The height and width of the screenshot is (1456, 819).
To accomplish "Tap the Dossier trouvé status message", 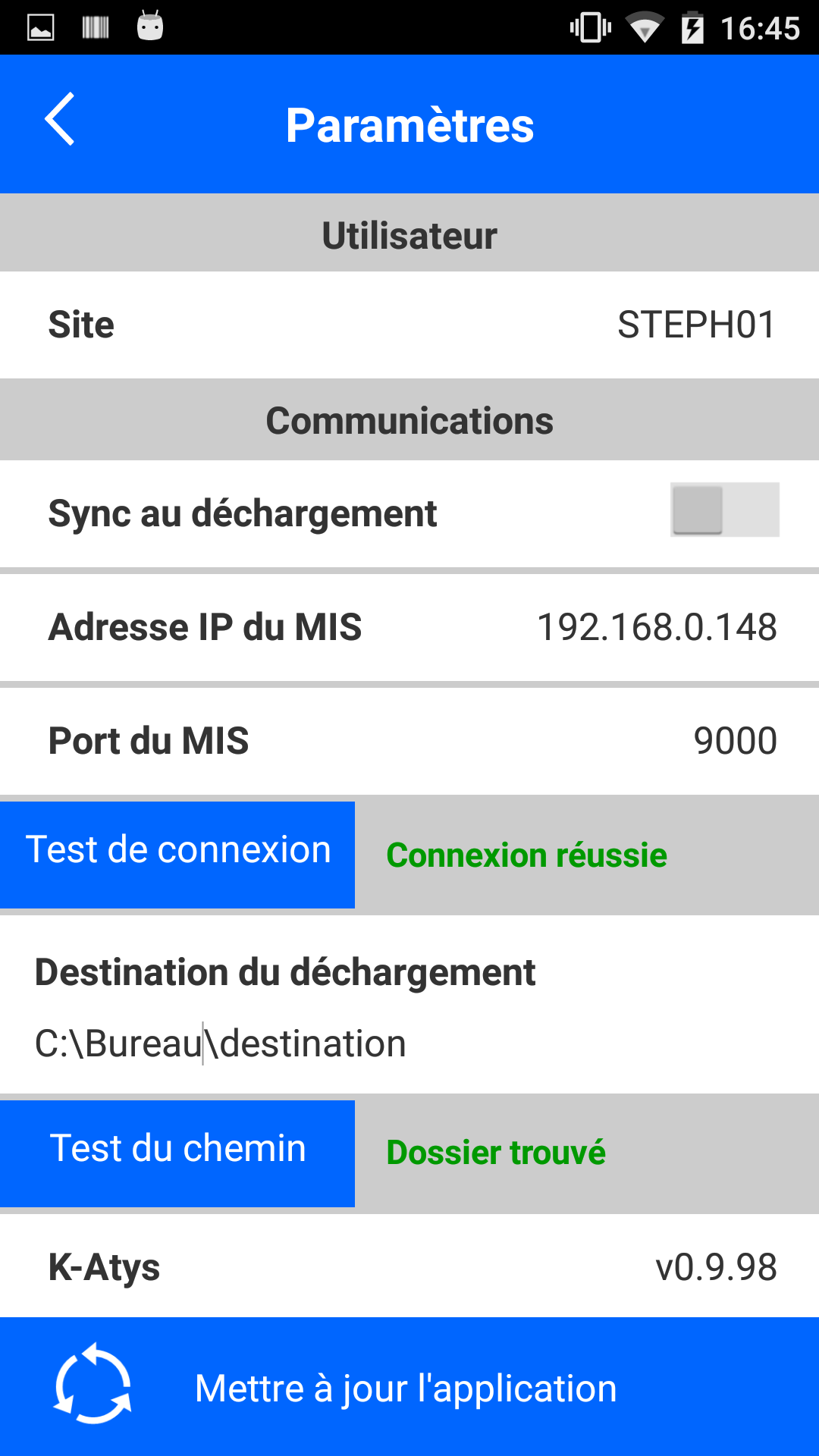I will pyautogui.click(x=496, y=1153).
